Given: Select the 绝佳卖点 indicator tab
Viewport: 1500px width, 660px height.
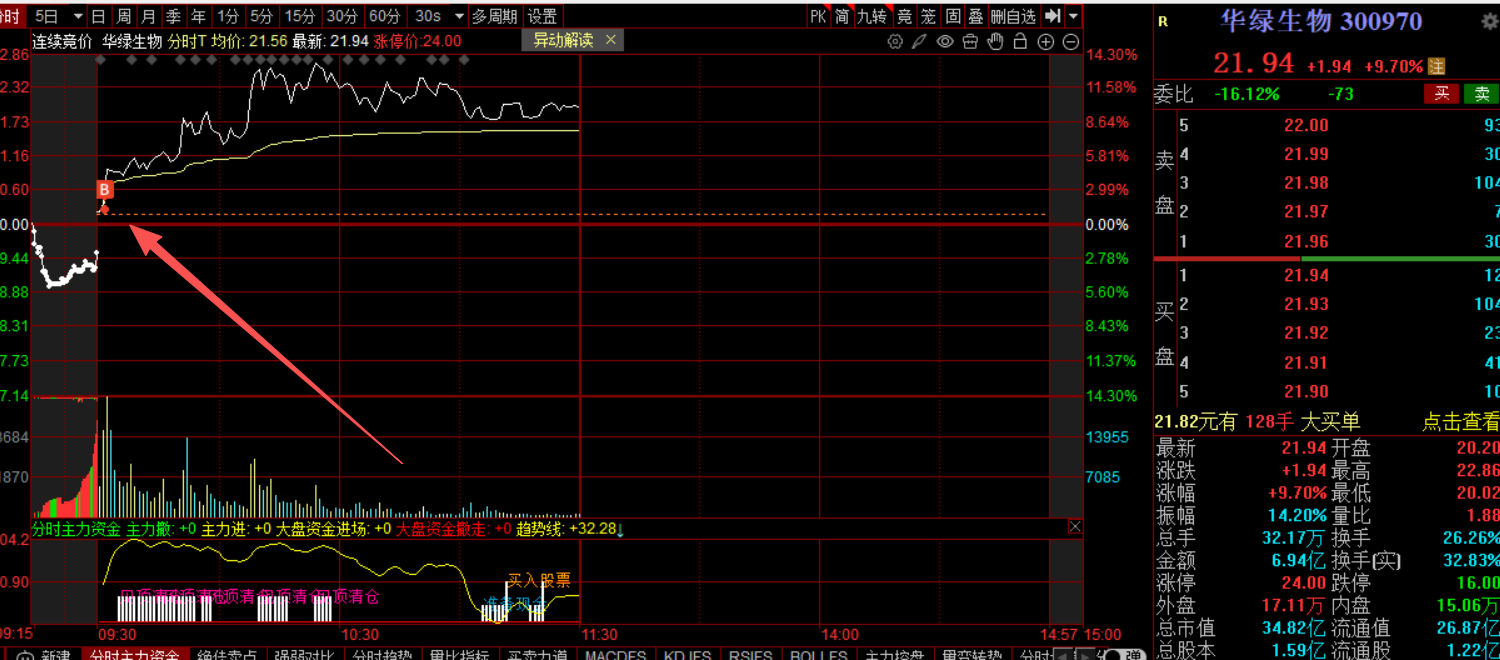Looking at the screenshot, I should (228, 655).
